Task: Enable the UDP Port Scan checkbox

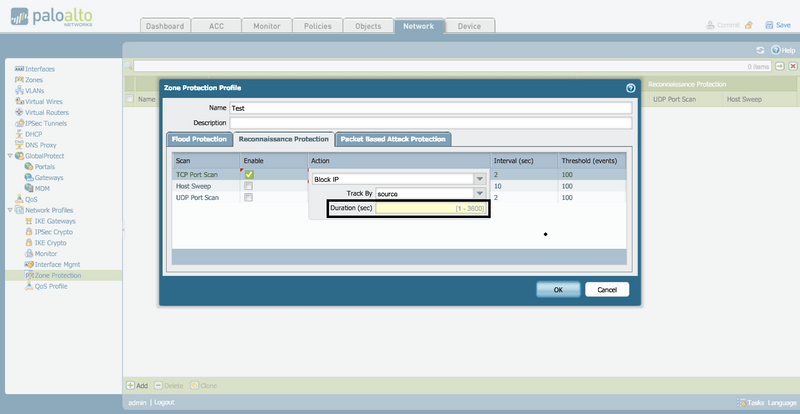Action: pyautogui.click(x=248, y=198)
